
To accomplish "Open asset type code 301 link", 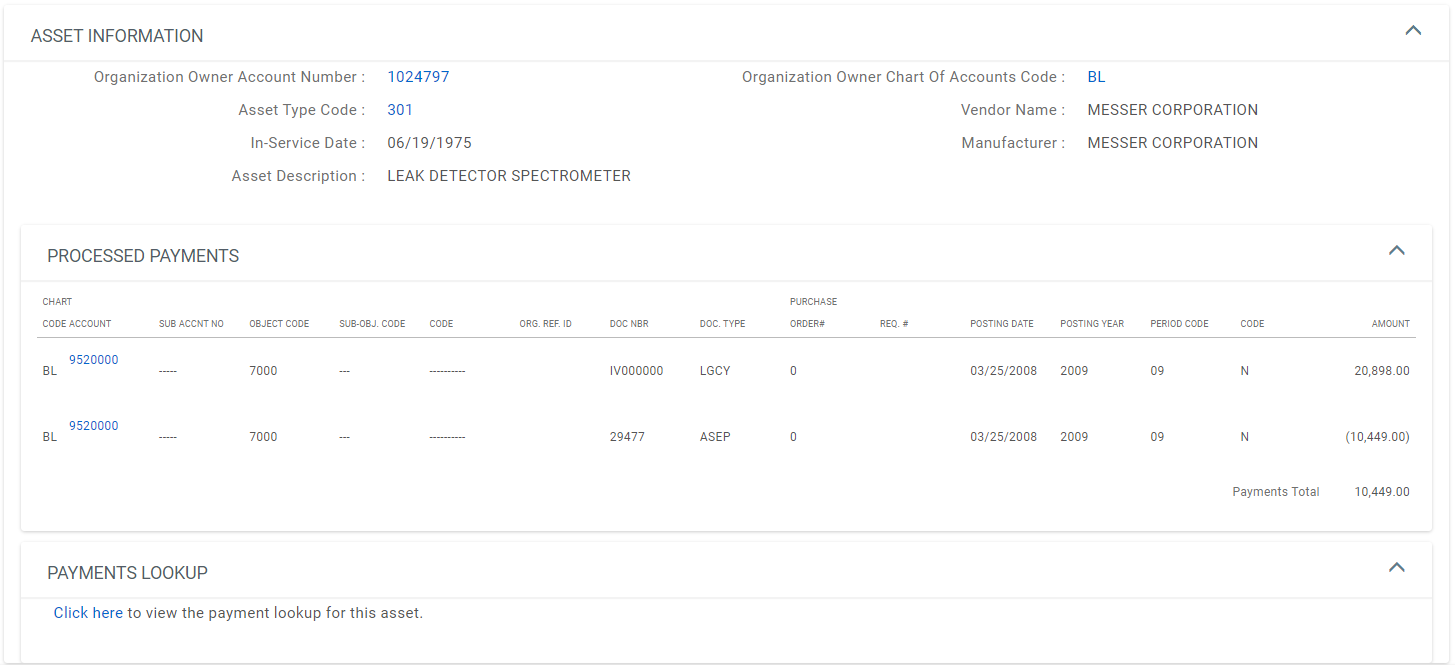I will pyautogui.click(x=400, y=110).
